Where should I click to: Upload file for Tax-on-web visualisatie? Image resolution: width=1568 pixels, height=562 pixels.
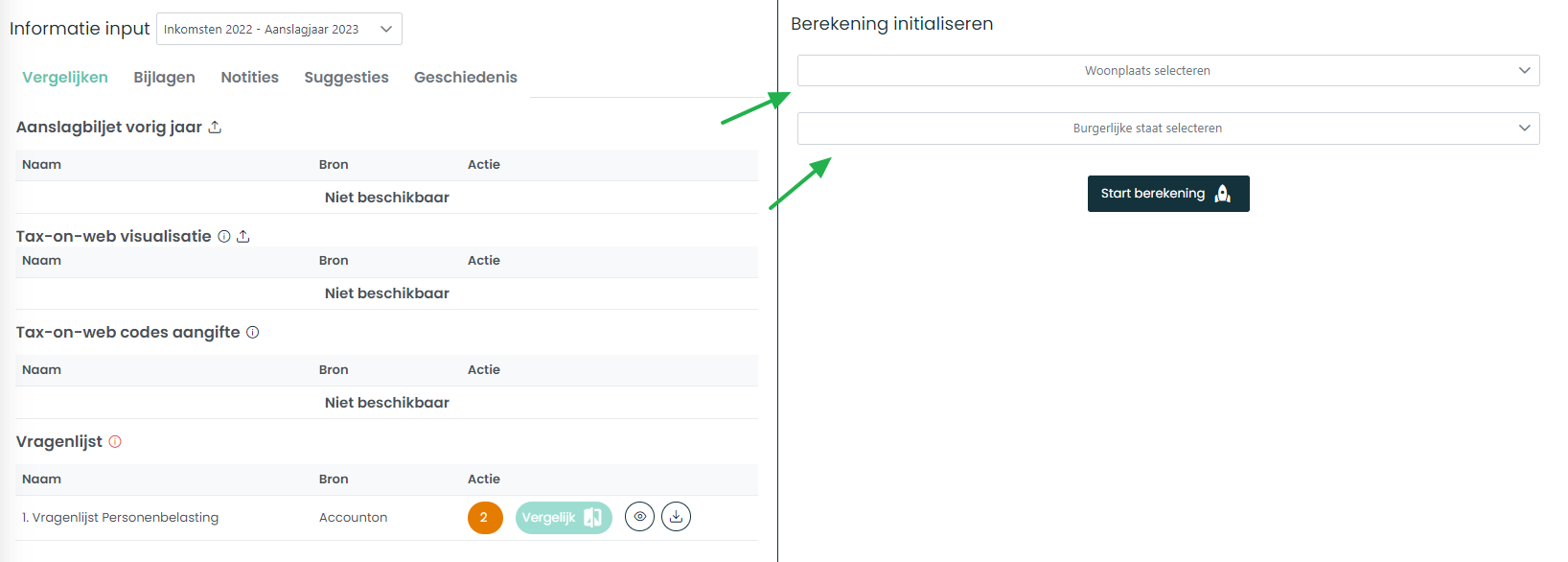coord(243,236)
